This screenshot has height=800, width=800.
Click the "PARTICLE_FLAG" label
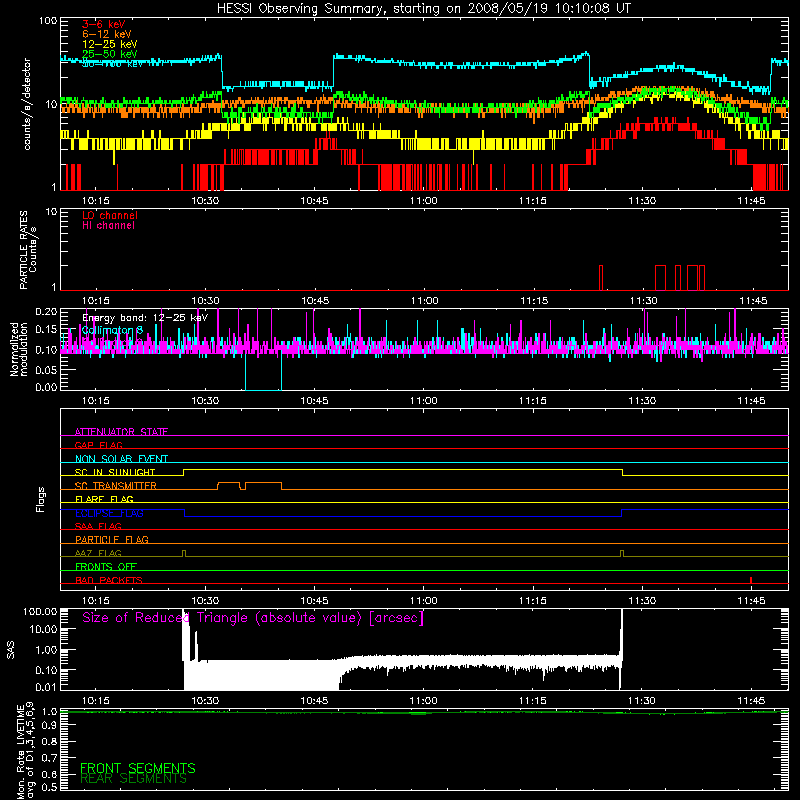pos(112,539)
